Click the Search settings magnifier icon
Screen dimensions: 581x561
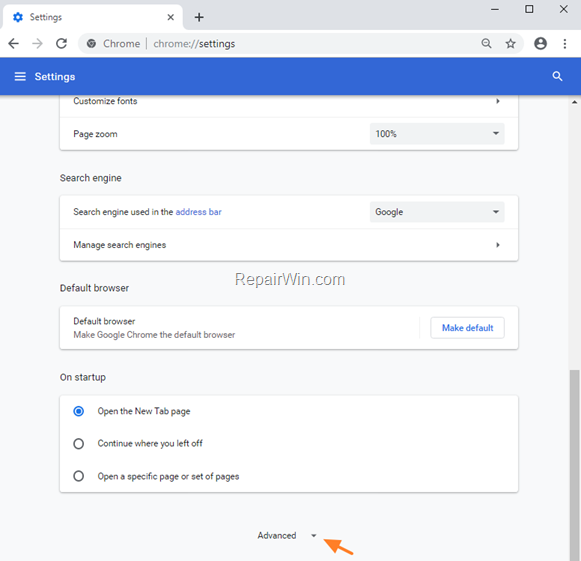[557, 76]
